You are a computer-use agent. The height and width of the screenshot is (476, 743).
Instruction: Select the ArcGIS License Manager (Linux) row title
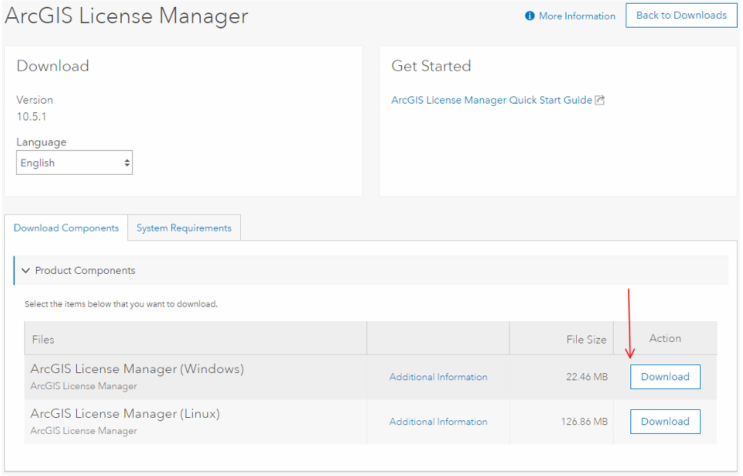(x=125, y=414)
